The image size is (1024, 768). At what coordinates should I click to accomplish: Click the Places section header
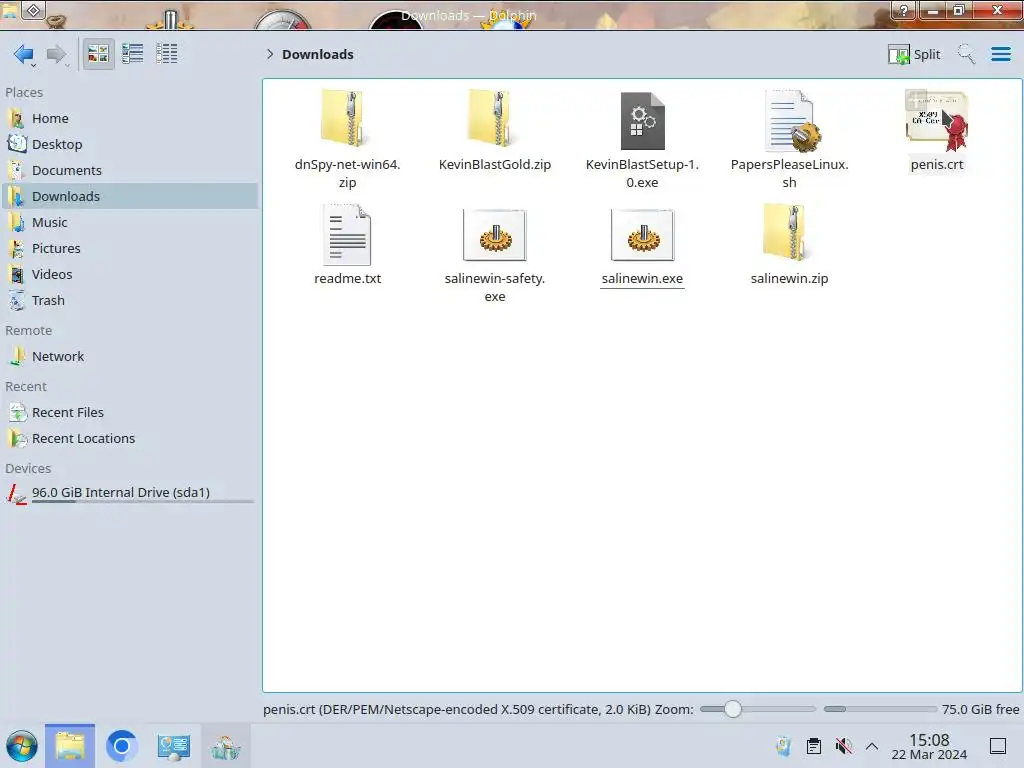[x=24, y=93]
